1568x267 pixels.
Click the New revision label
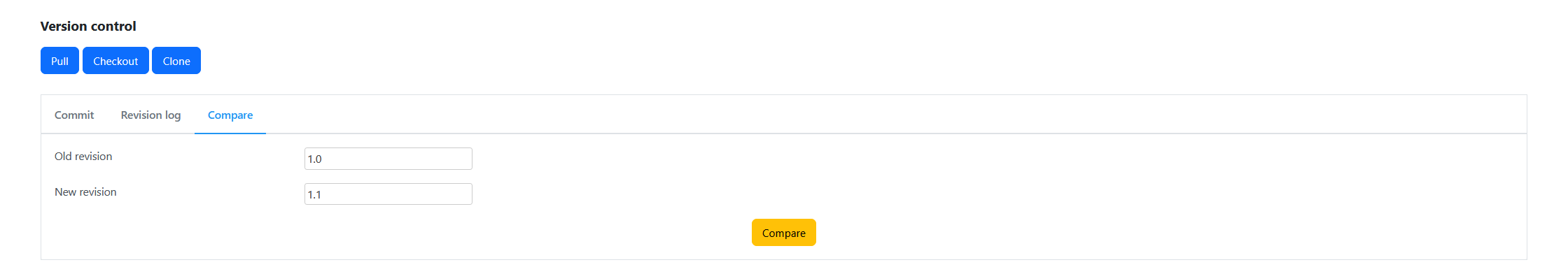click(x=85, y=192)
